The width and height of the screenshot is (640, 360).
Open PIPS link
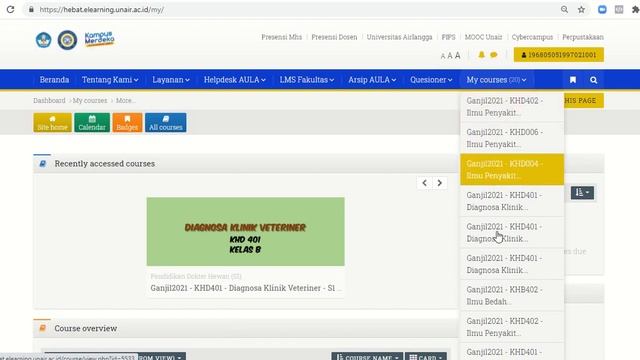coord(448,37)
